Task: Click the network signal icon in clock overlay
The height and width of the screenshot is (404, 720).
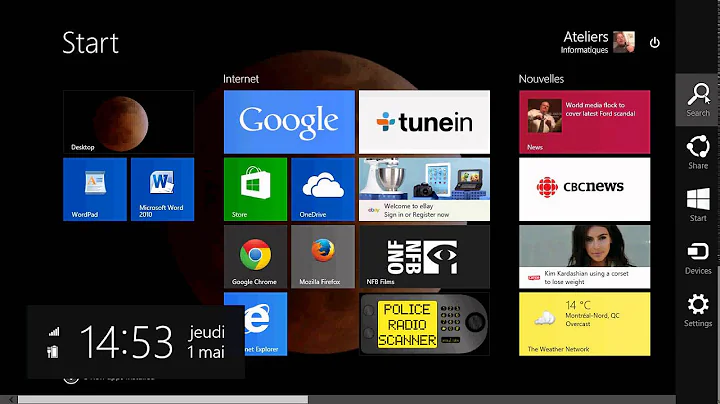Action: click(54, 331)
